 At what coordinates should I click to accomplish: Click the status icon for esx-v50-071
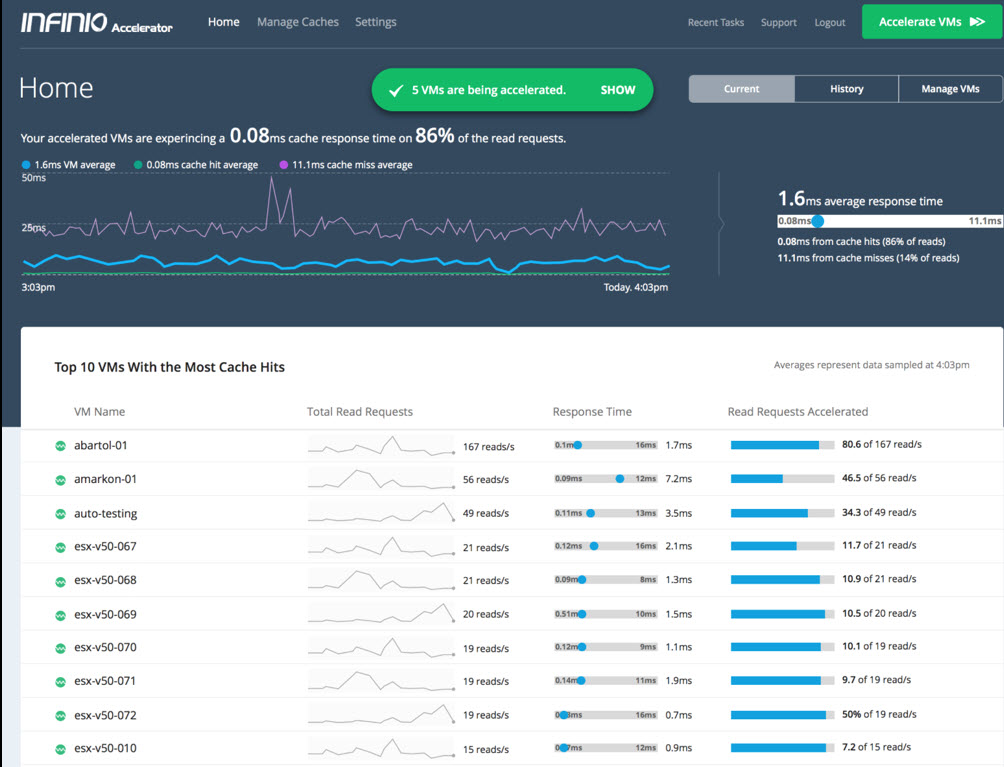click(x=60, y=682)
